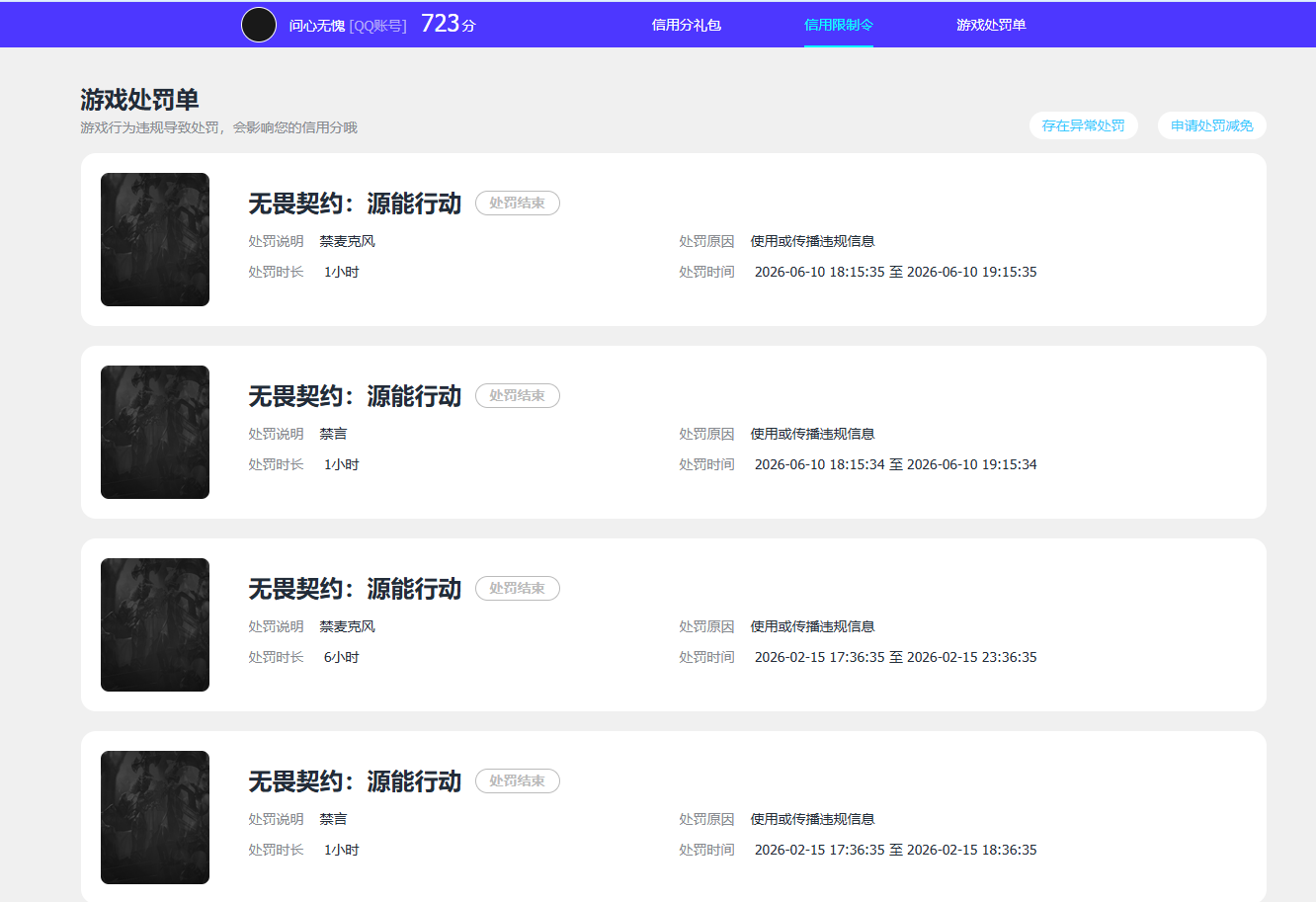The height and width of the screenshot is (902, 1316).
Task: Click the round user avatar in the header
Action: 259,25
